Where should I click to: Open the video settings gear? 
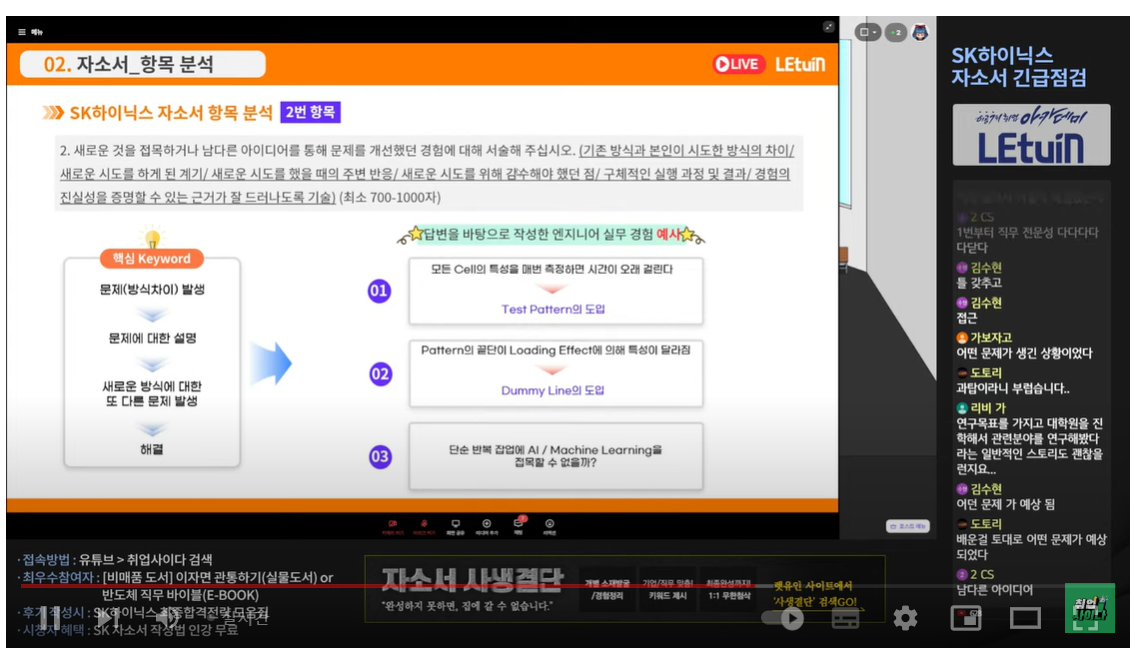[905, 618]
